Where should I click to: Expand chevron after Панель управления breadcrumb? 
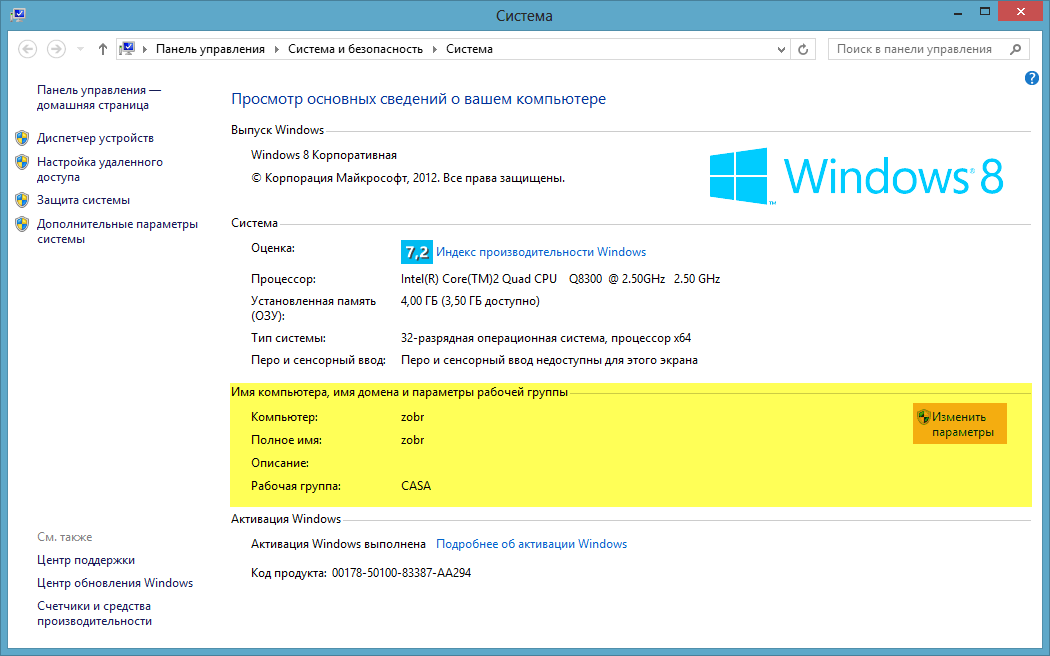pos(277,50)
